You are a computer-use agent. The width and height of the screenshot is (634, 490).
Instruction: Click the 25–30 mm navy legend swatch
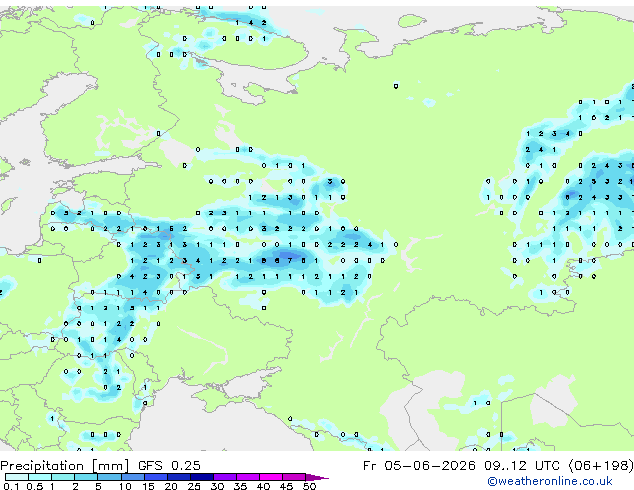(x=201, y=477)
